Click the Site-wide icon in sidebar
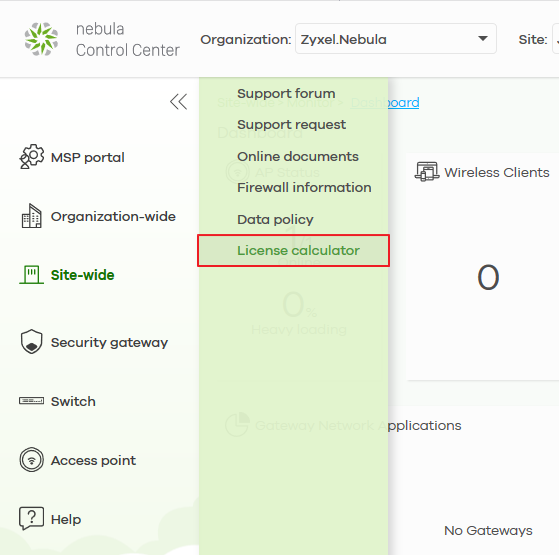This screenshot has width=559, height=555. [x=31, y=274]
